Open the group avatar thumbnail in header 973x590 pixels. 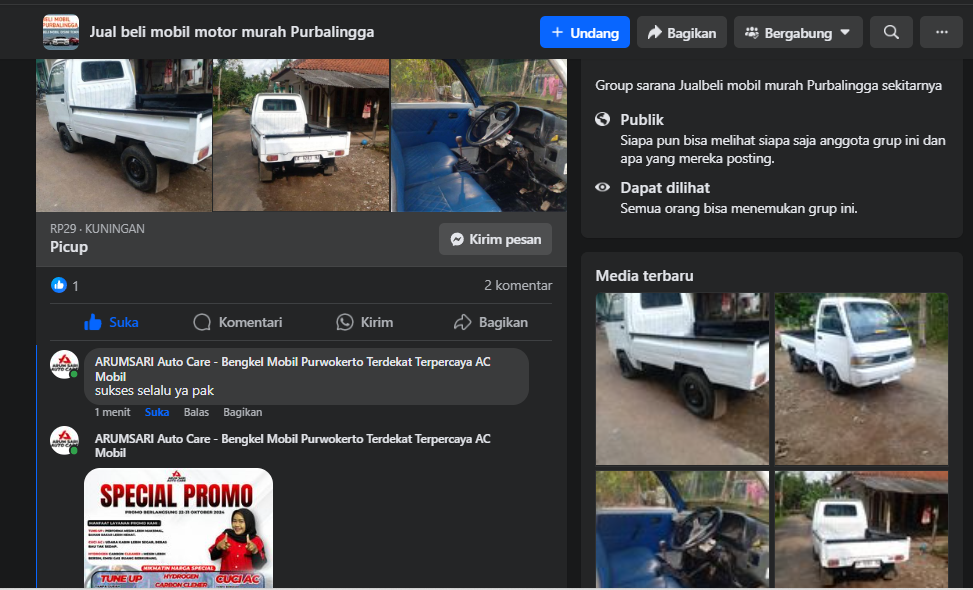(x=61, y=32)
